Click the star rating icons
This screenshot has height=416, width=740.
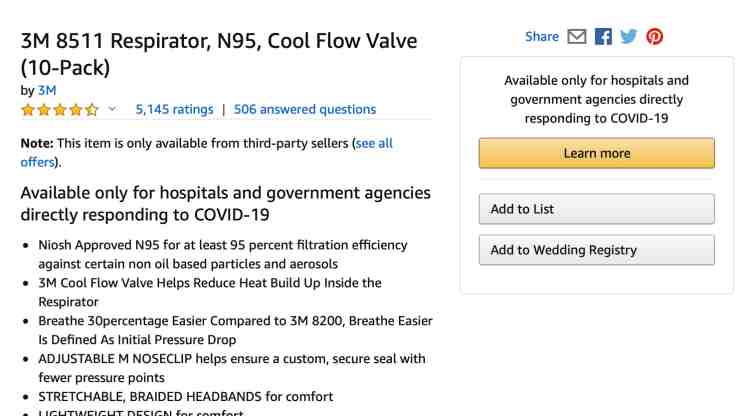click(59, 110)
